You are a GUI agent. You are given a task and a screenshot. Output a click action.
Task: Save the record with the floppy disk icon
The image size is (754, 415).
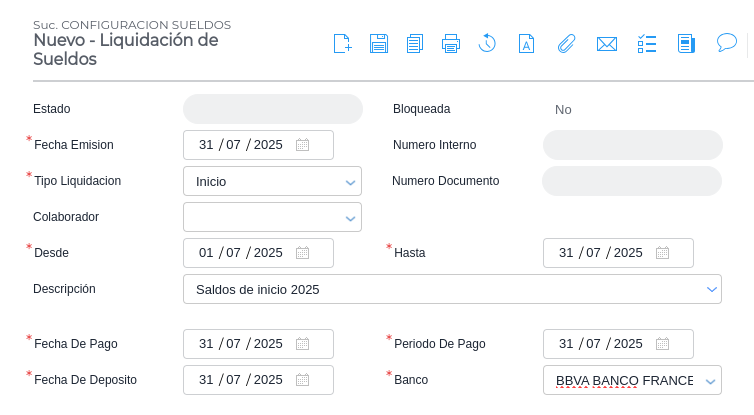[x=379, y=43]
